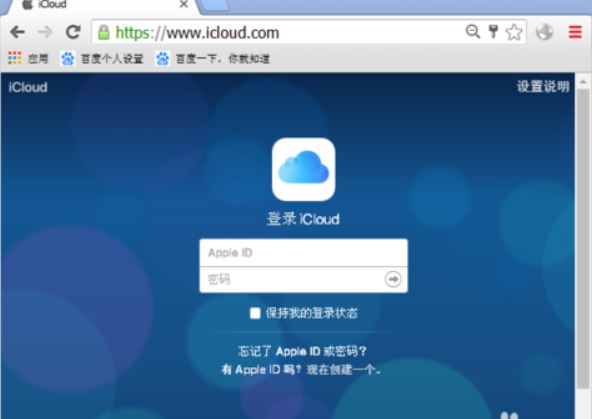This screenshot has height=419, width=592.
Task: Click the iCloud cloud app icon
Action: tap(304, 169)
